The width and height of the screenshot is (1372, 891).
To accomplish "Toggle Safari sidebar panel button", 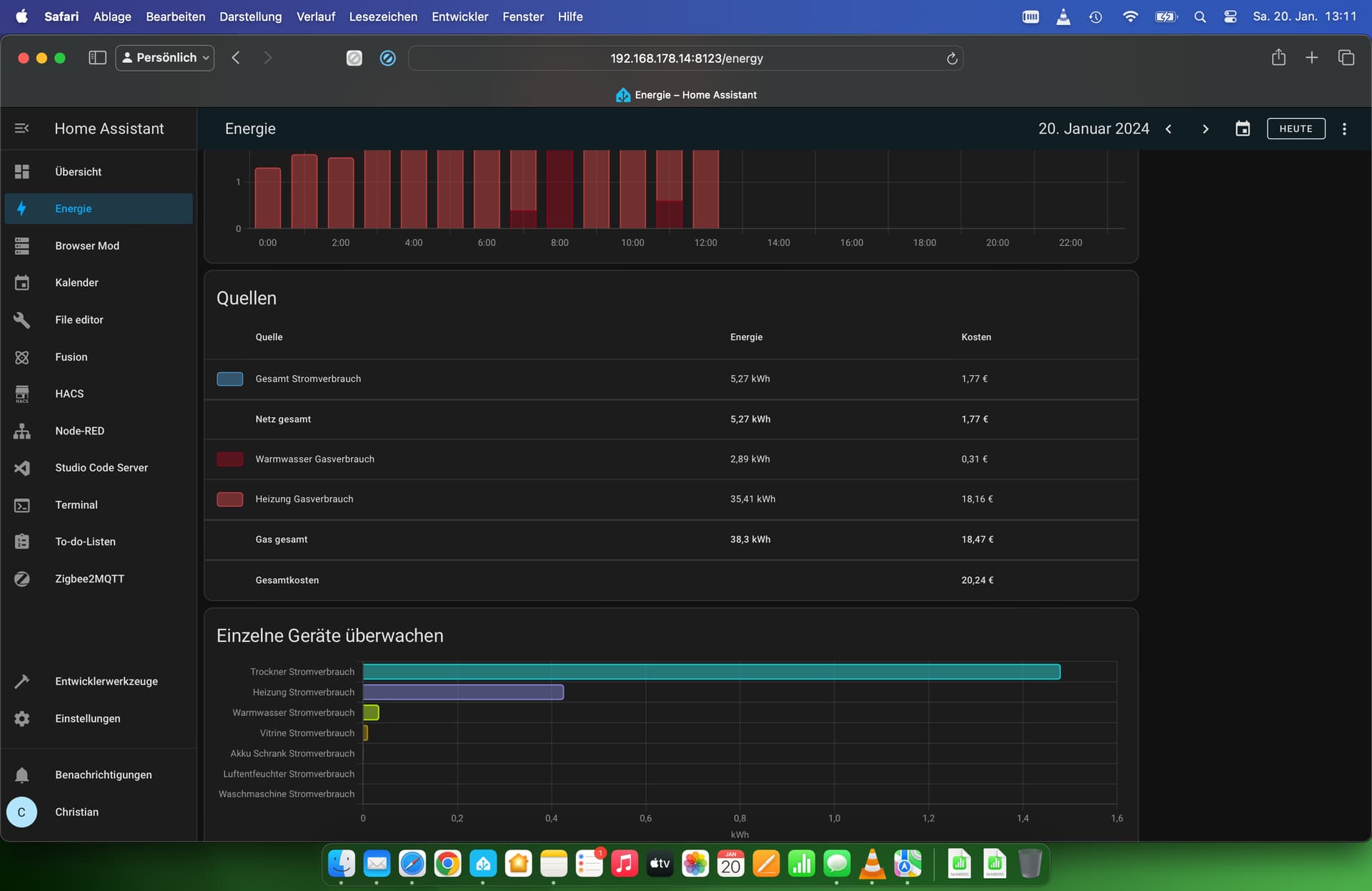I will coord(97,58).
